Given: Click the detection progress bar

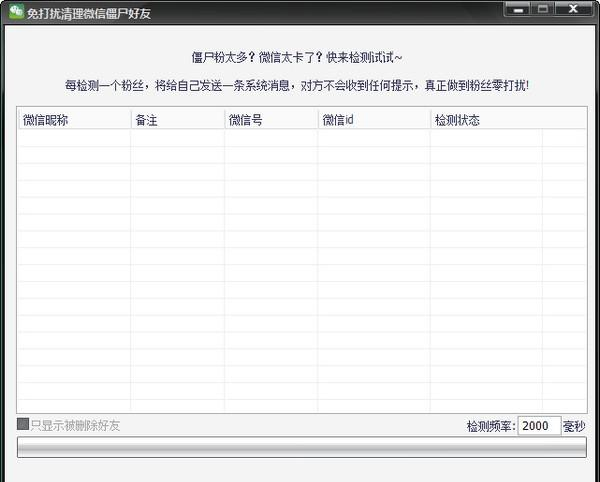Looking at the screenshot, I should [x=302, y=447].
